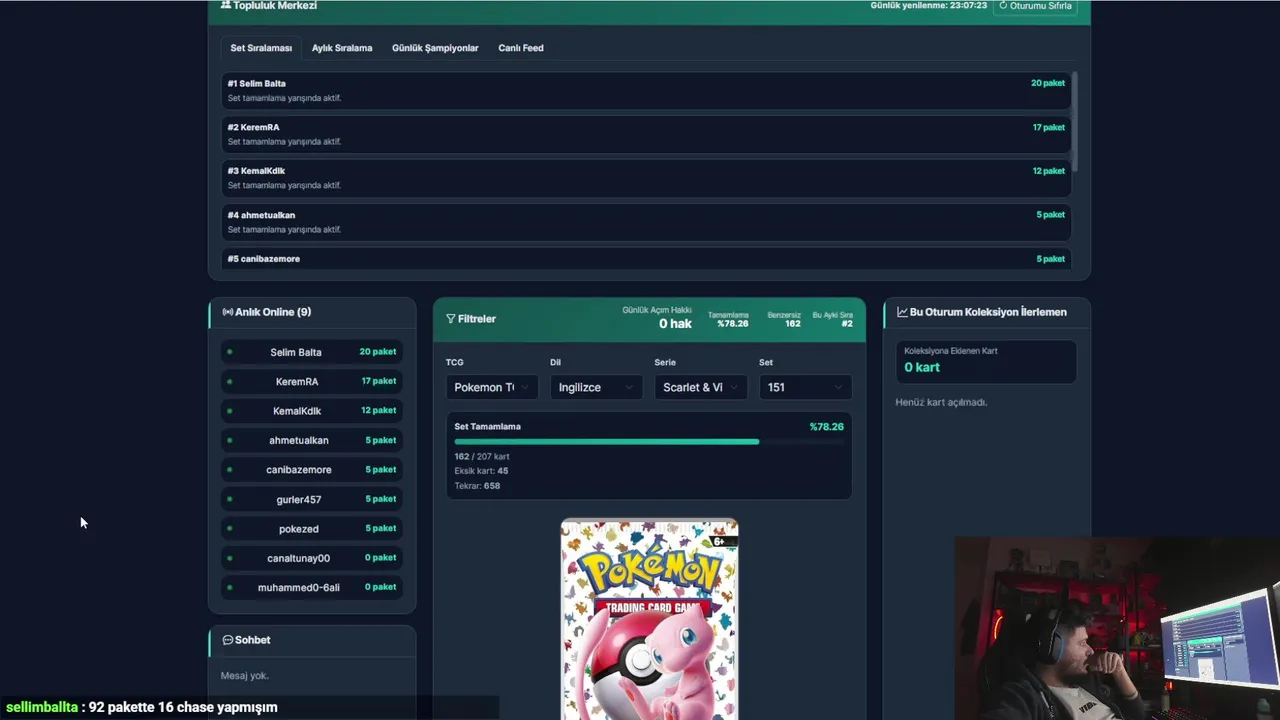The width and height of the screenshot is (1280, 720).
Task: Select online user pokezed
Action: pyautogui.click(x=312, y=528)
